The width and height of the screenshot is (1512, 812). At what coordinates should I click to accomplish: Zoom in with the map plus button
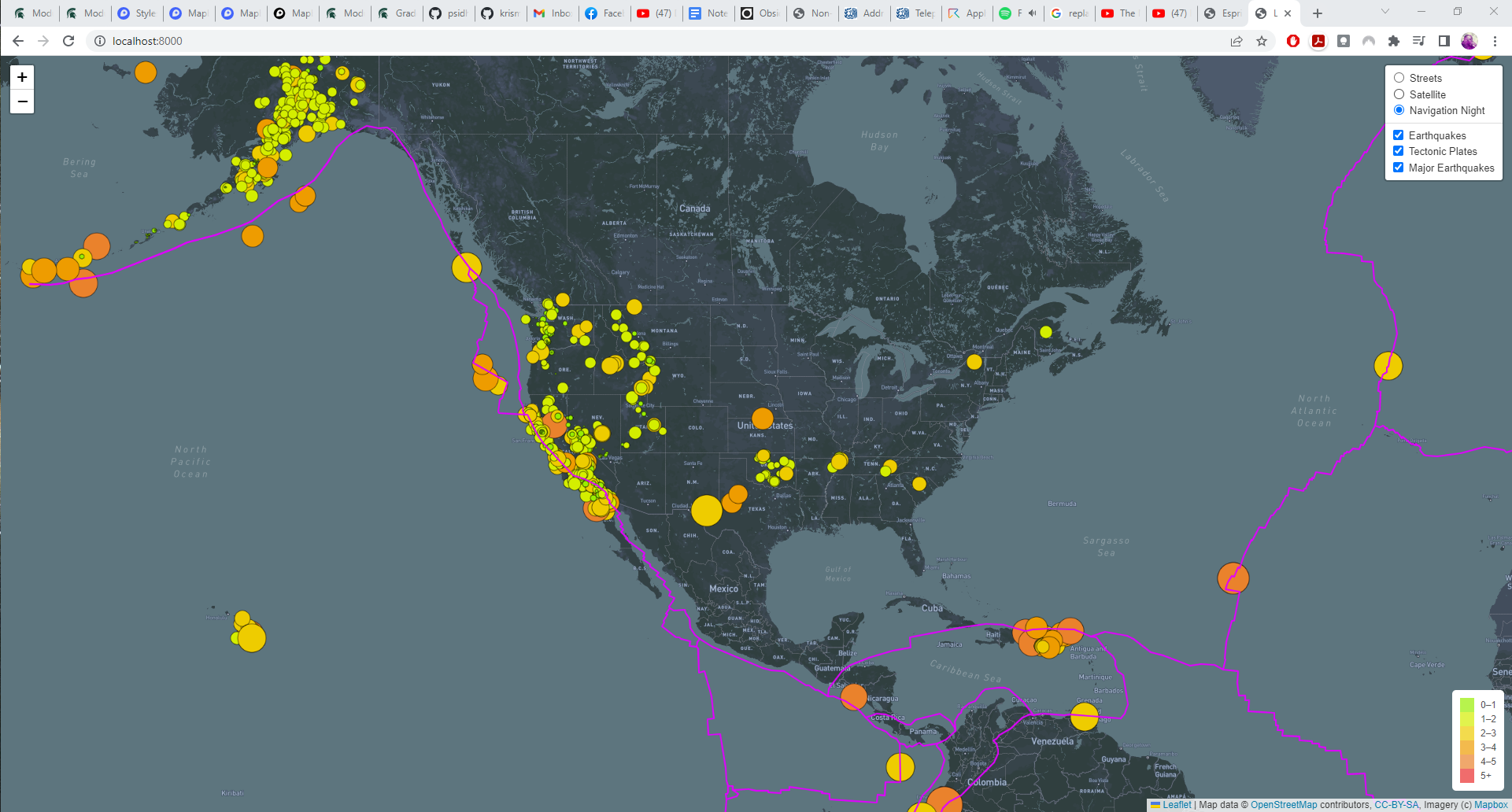tap(22, 77)
